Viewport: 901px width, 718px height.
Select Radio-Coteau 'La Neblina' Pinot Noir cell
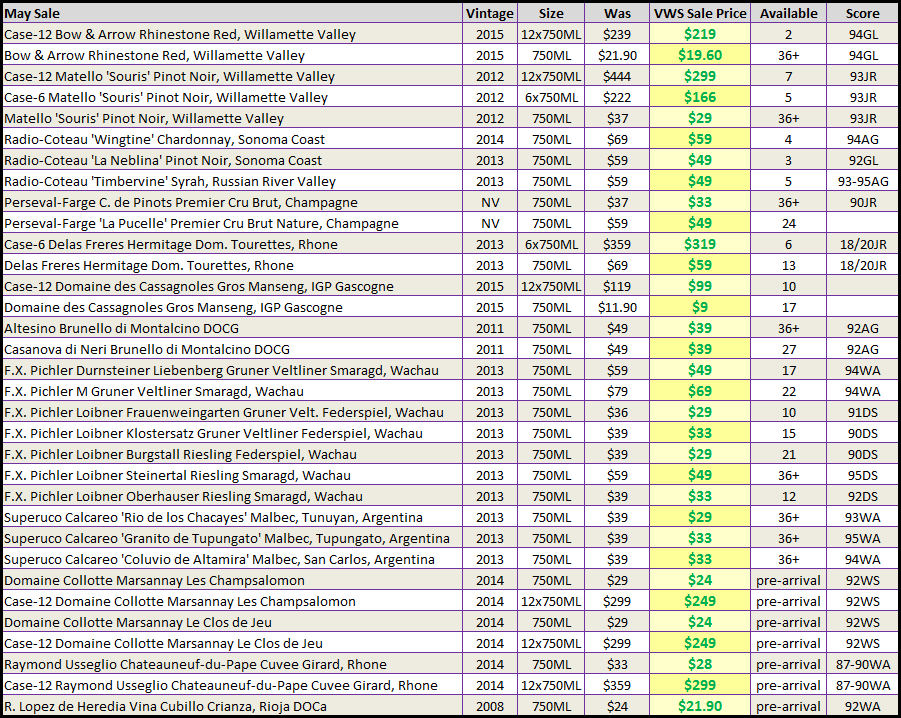tap(232, 160)
